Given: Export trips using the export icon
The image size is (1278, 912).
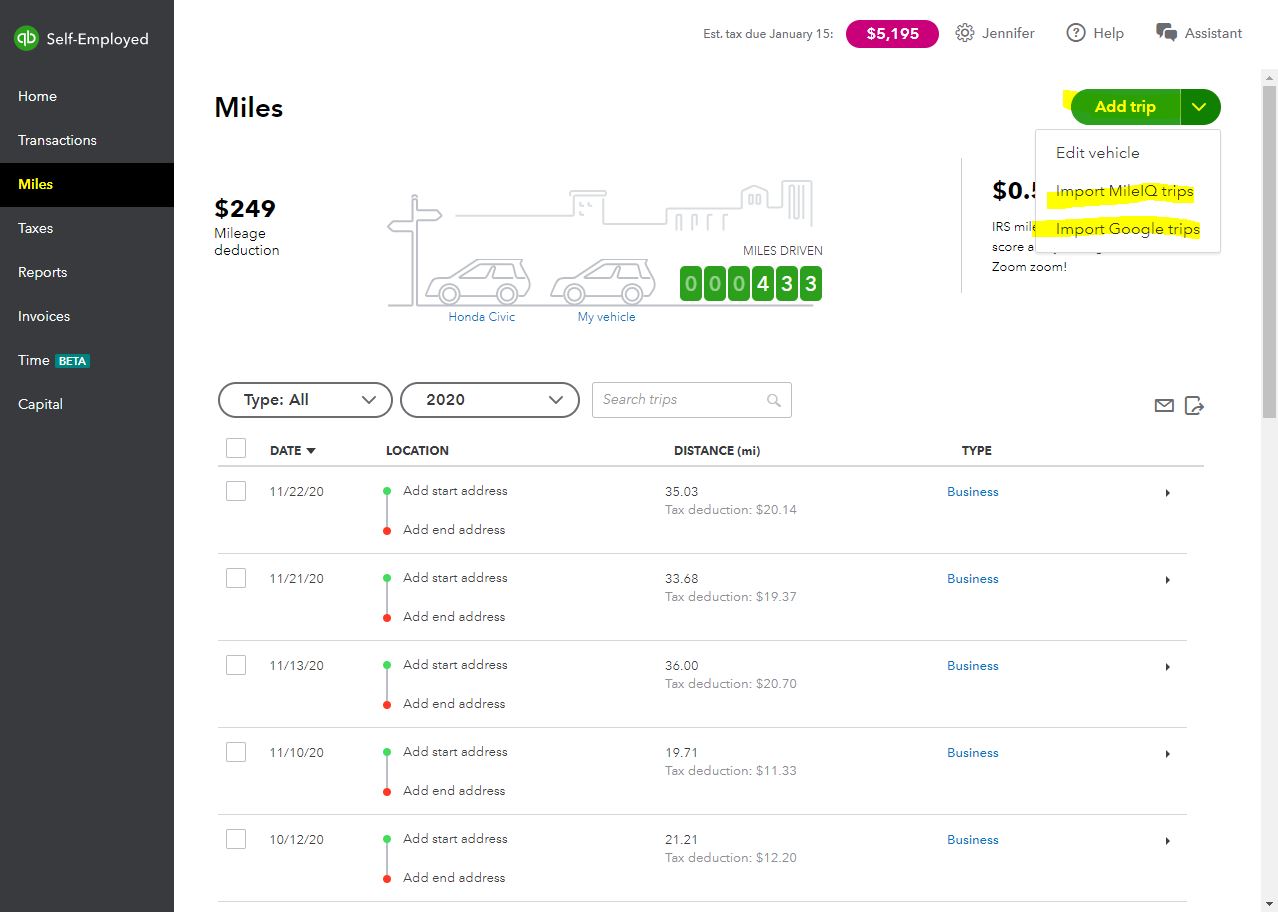Looking at the screenshot, I should (x=1194, y=406).
